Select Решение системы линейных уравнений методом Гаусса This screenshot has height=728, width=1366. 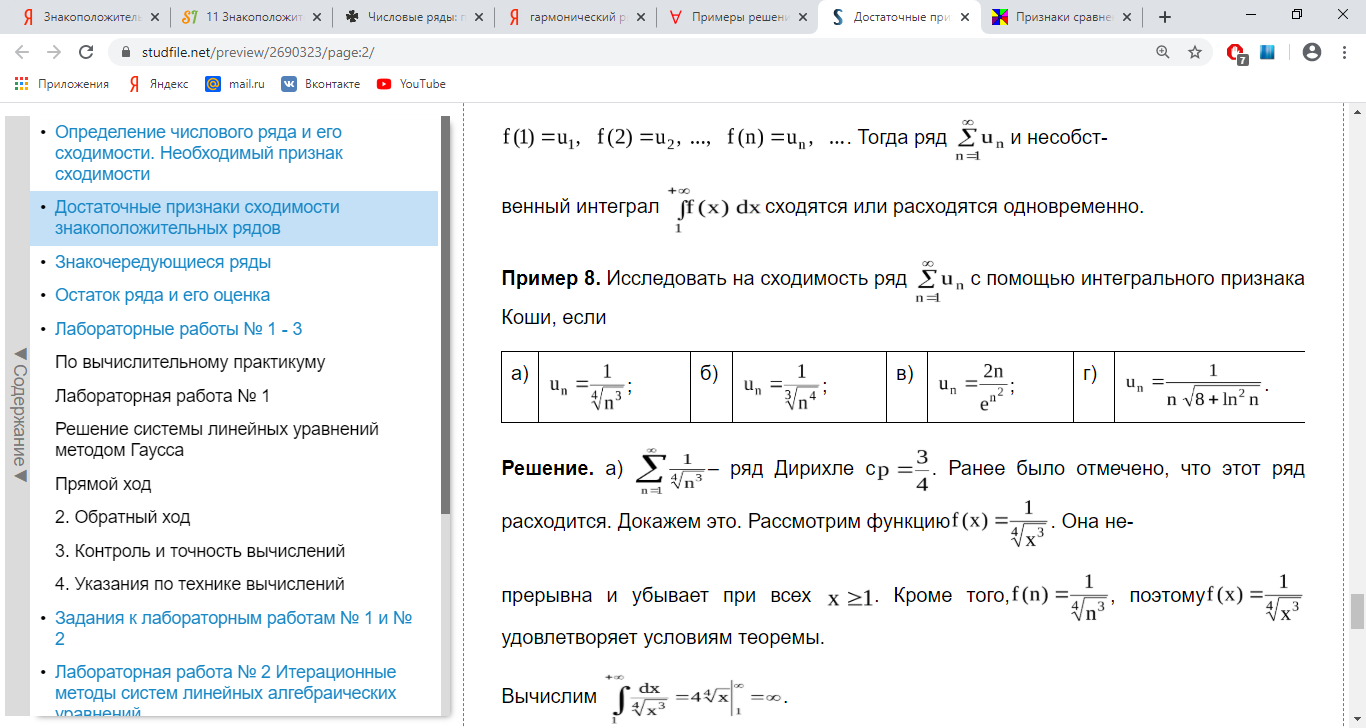click(217, 439)
